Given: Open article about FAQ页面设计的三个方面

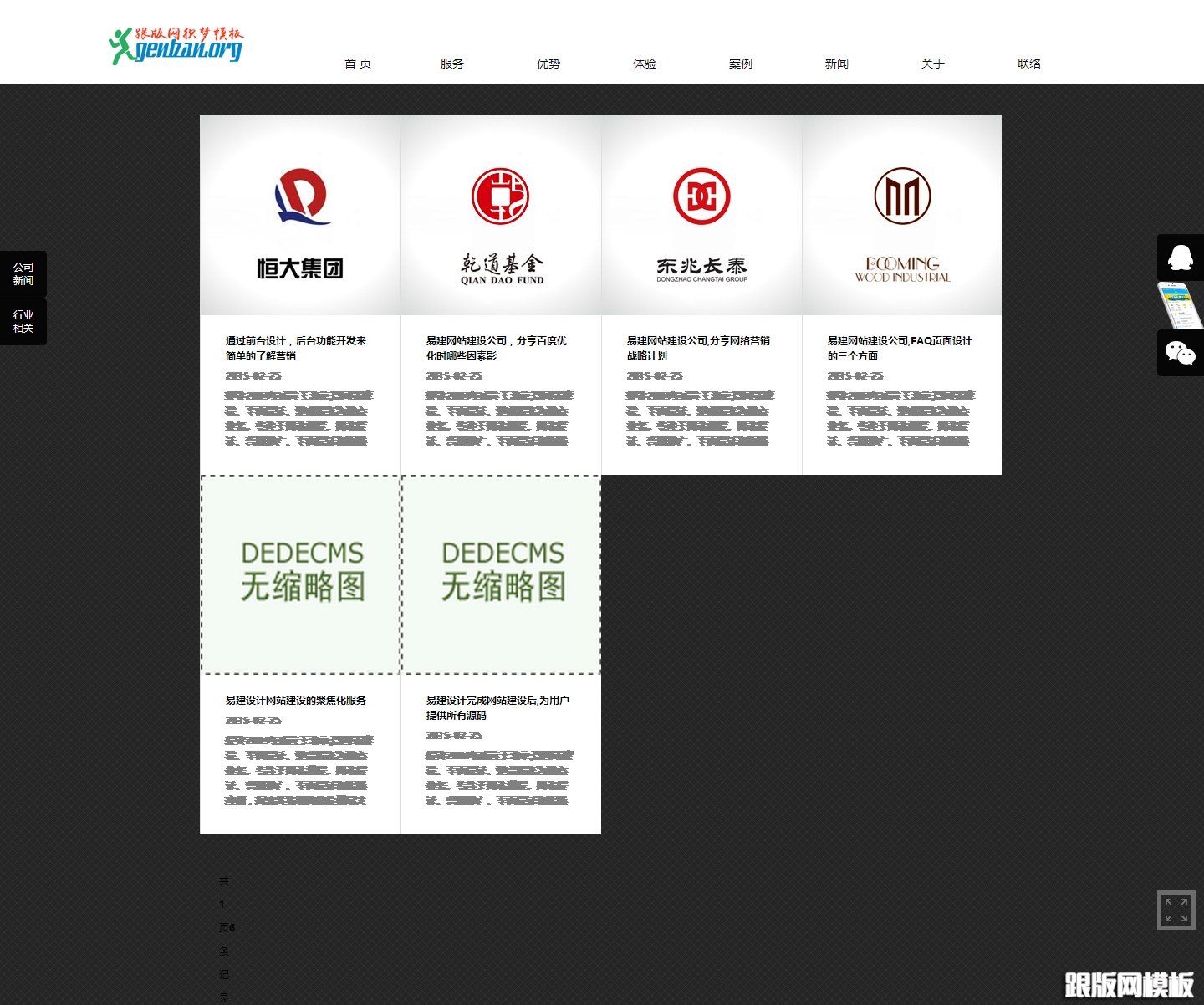Looking at the screenshot, I should tap(898, 348).
